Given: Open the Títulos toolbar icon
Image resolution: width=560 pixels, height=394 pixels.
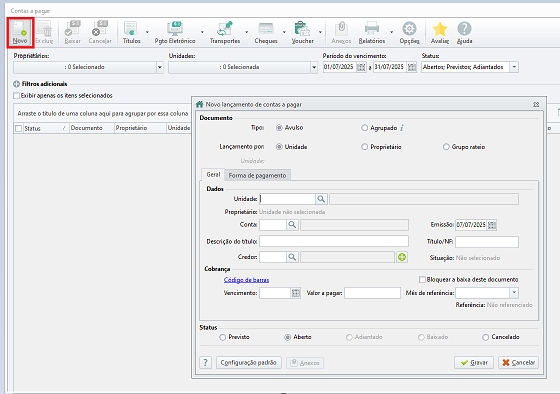Looking at the screenshot, I should click(x=131, y=33).
